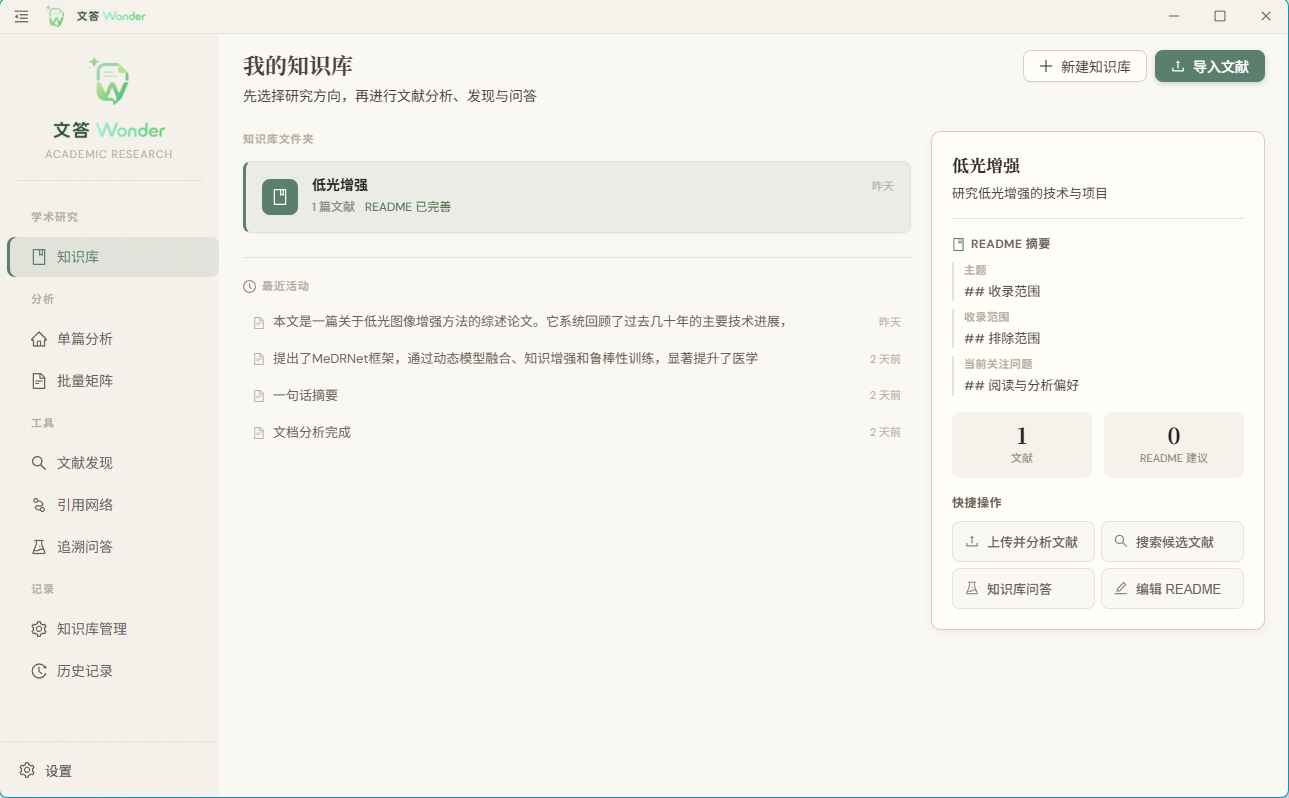This screenshot has width=1289, height=798.
Task: Click 知识库问答 quick action
Action: click(x=1023, y=589)
